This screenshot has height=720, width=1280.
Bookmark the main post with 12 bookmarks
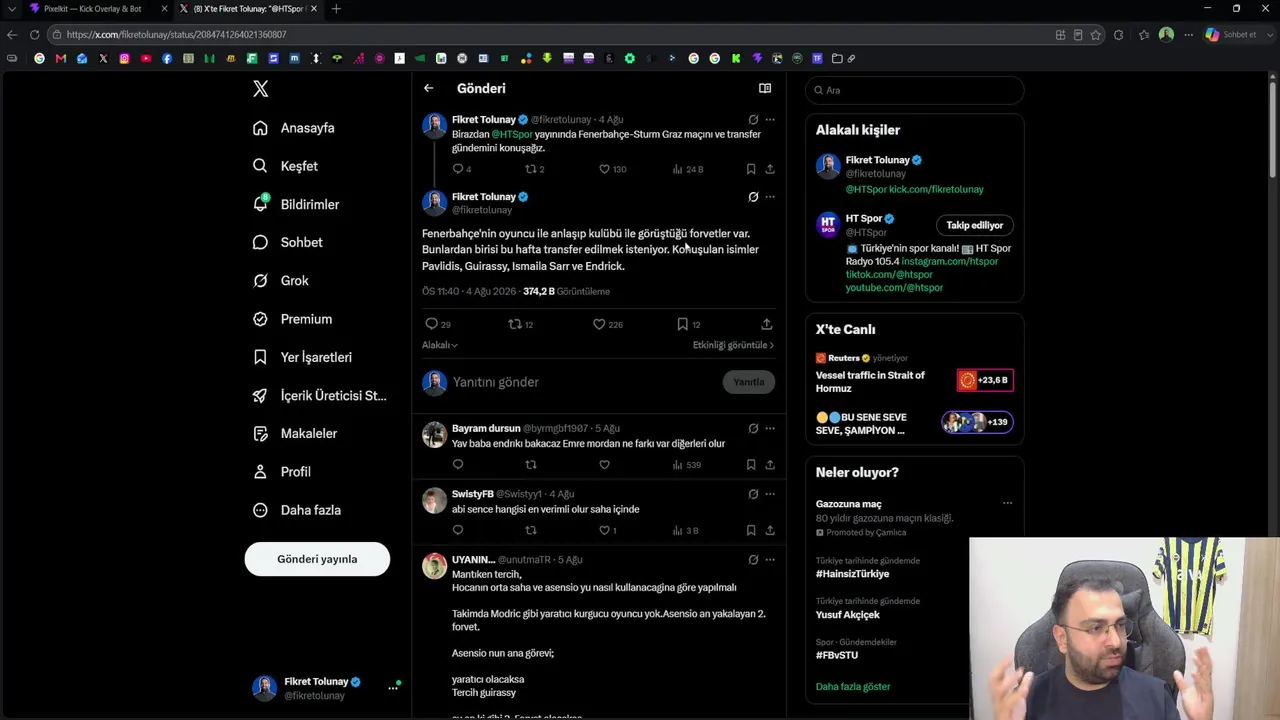pyautogui.click(x=683, y=324)
